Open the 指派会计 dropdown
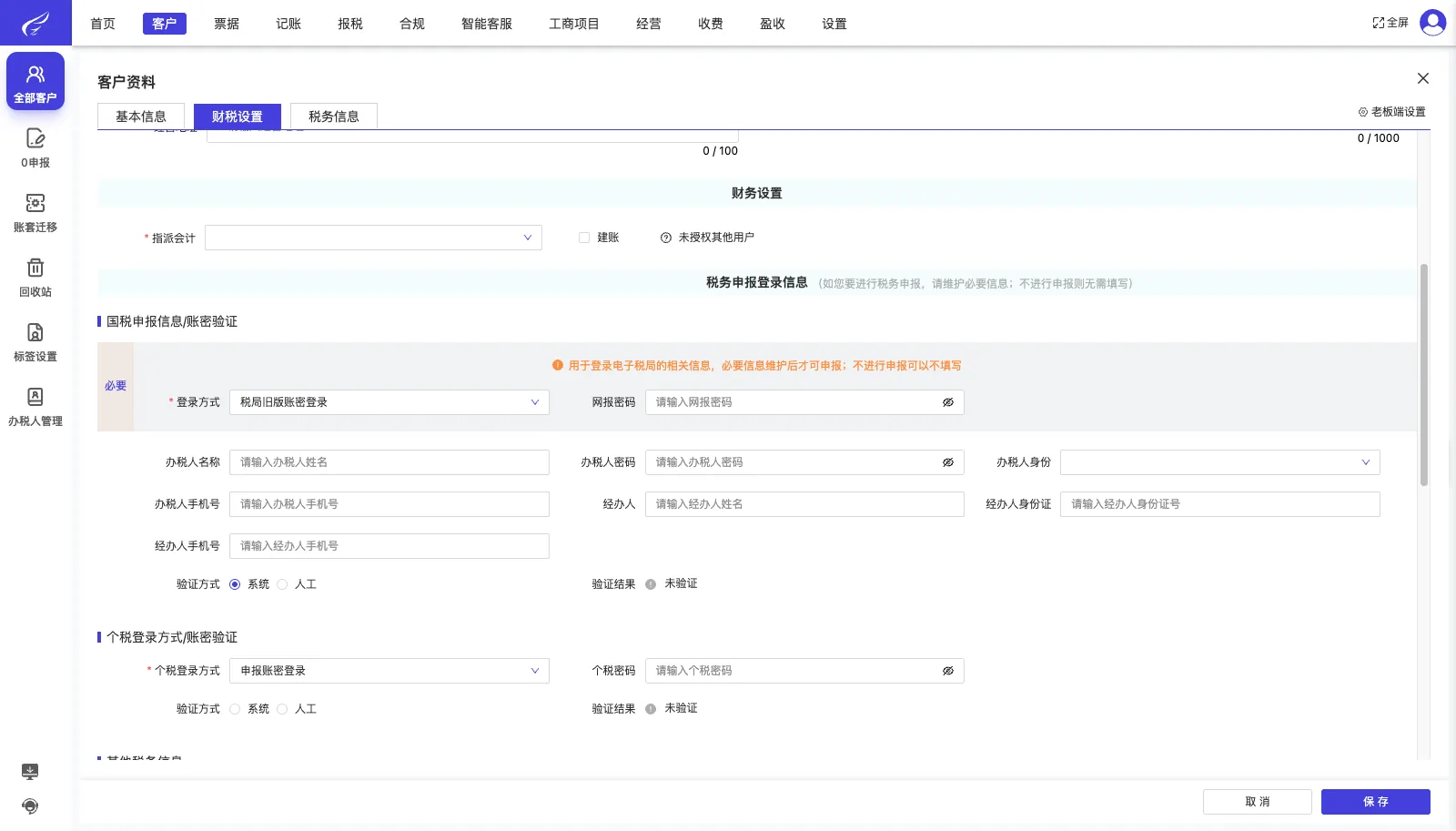Image resolution: width=1456 pixels, height=831 pixels. (x=373, y=238)
